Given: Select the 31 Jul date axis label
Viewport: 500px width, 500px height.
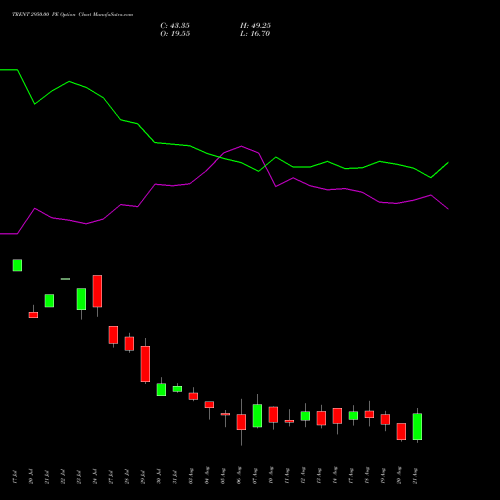Looking at the screenshot, I should point(175,477).
